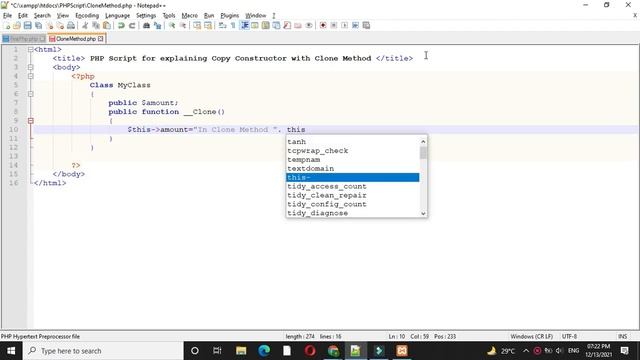Viewport: 640px width, 360px height.
Task: Run macro multiple times icon
Action: [x=356, y=25]
